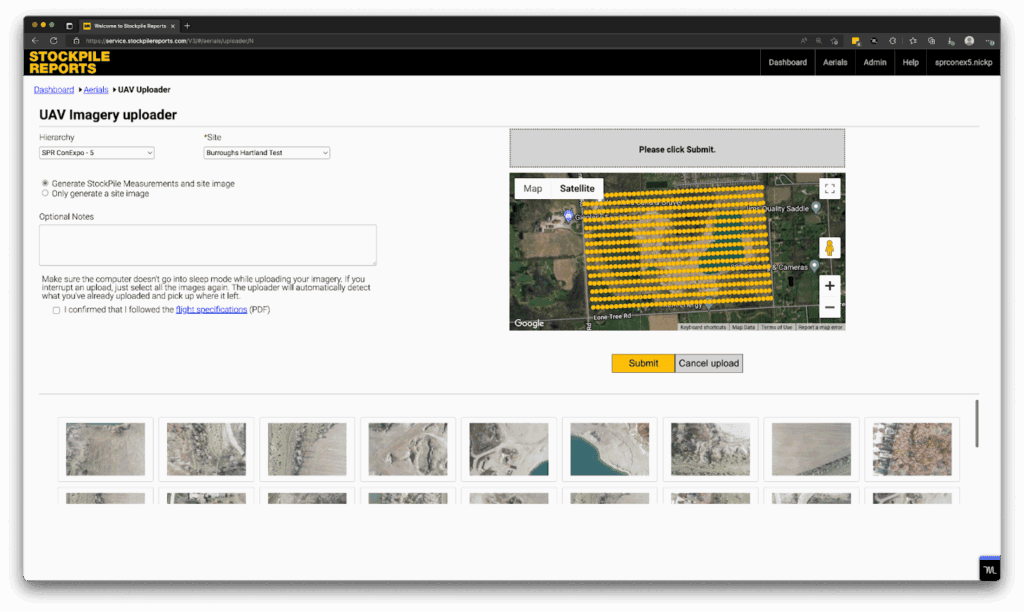This screenshot has height=612, width=1024.
Task: Select Generate StockPile Measurements and site image
Action: (45, 184)
